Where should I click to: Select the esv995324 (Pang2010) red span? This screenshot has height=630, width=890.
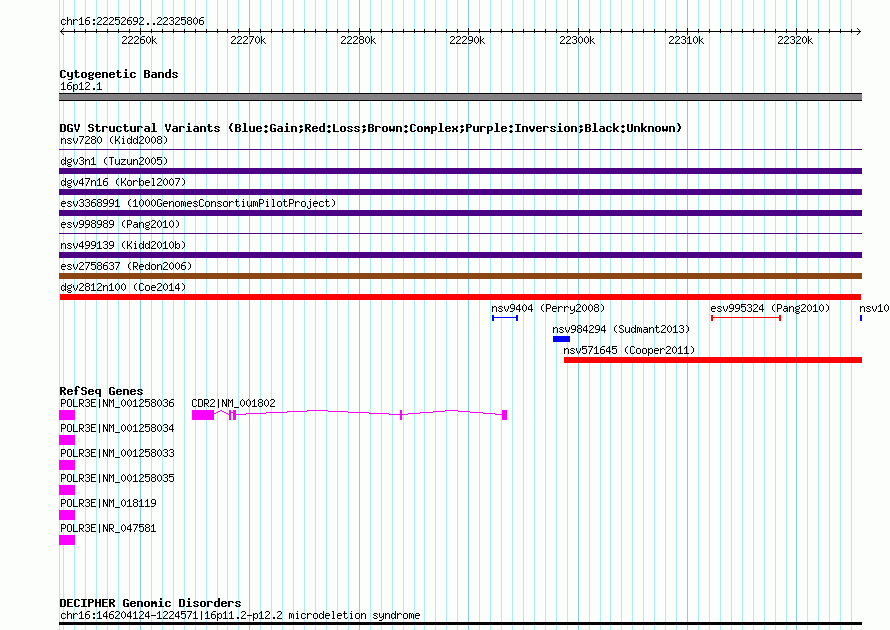pos(746,318)
